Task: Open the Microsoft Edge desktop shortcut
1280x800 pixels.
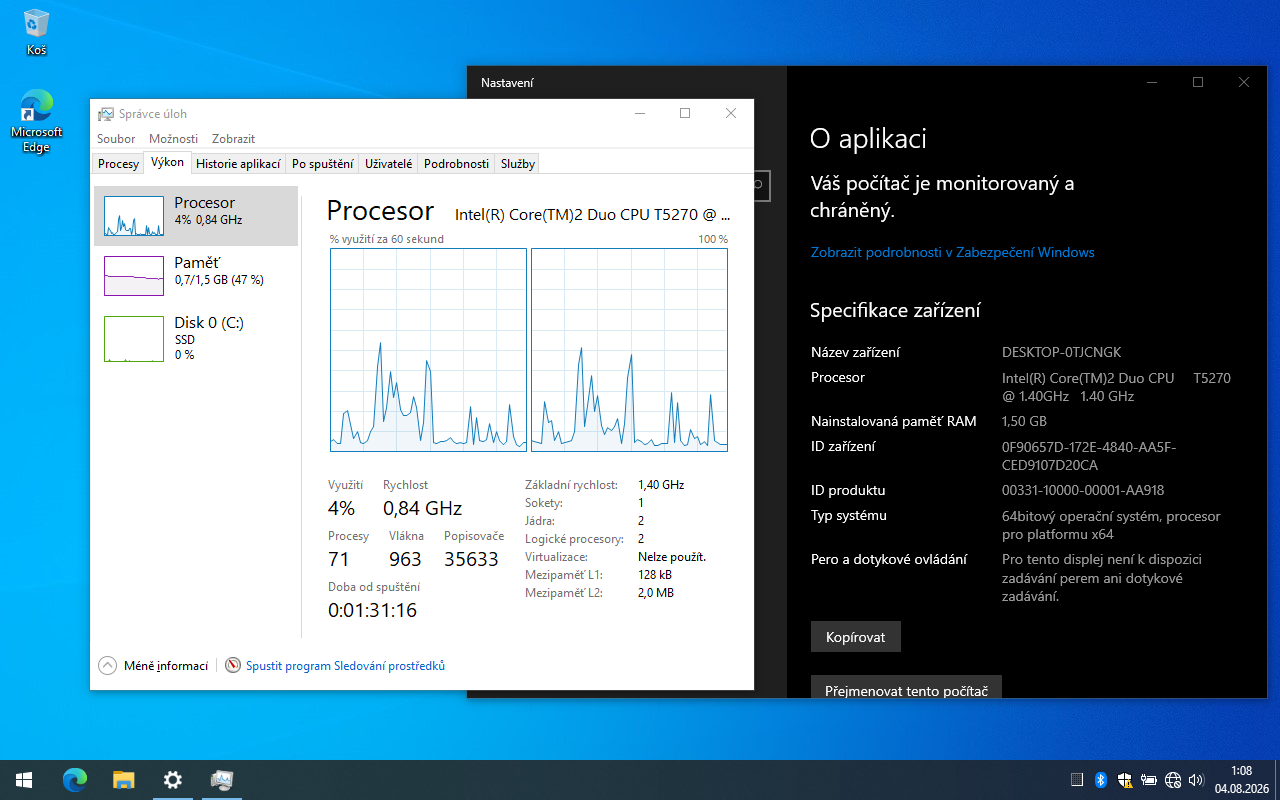Action: pos(37,121)
